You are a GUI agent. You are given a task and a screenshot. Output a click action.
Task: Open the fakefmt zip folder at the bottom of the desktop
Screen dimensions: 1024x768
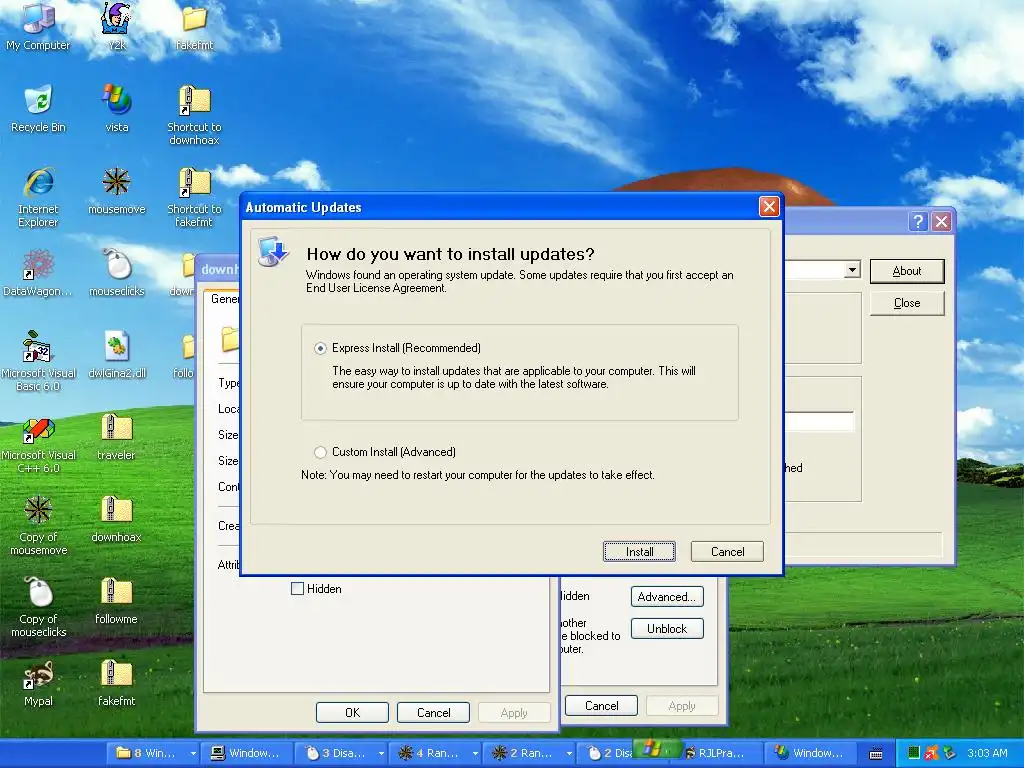[x=116, y=683]
